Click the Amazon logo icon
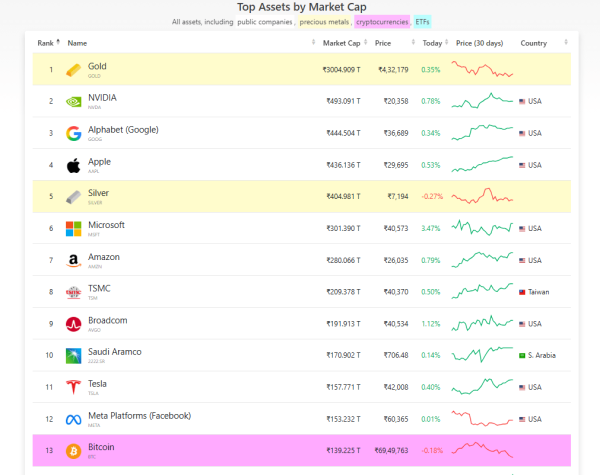 [x=73, y=260]
